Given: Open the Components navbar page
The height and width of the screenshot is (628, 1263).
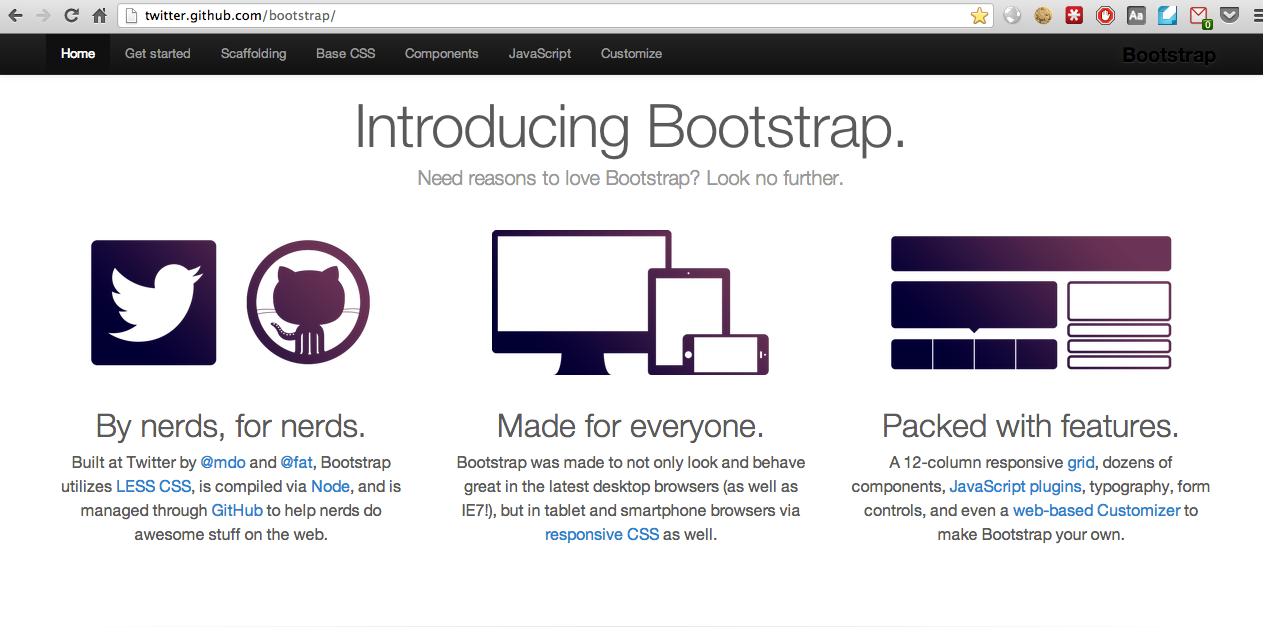Looking at the screenshot, I should [x=441, y=54].
